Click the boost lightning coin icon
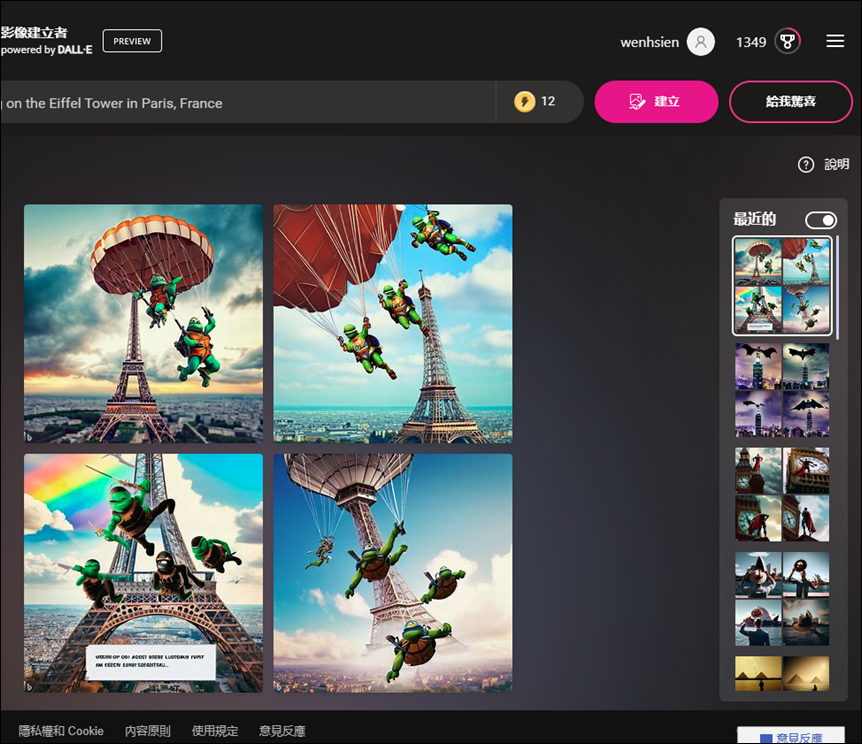The width and height of the screenshot is (862, 744). tap(524, 102)
